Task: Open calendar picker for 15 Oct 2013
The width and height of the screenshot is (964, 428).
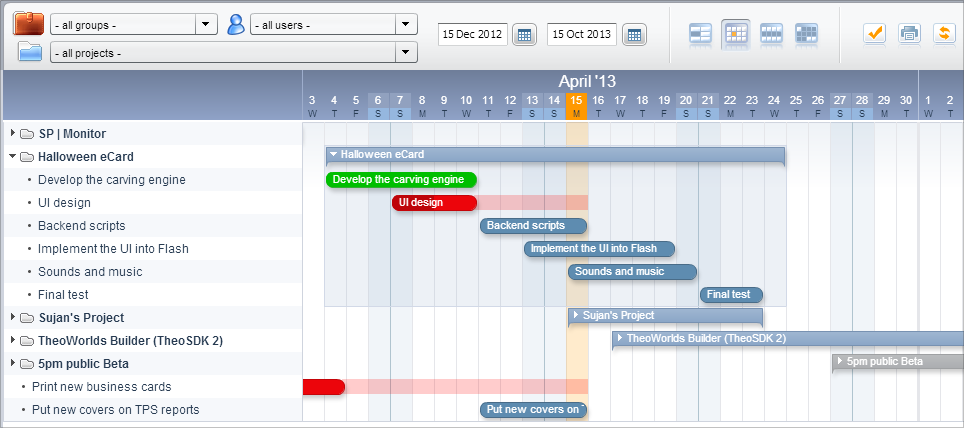Action: coord(634,34)
